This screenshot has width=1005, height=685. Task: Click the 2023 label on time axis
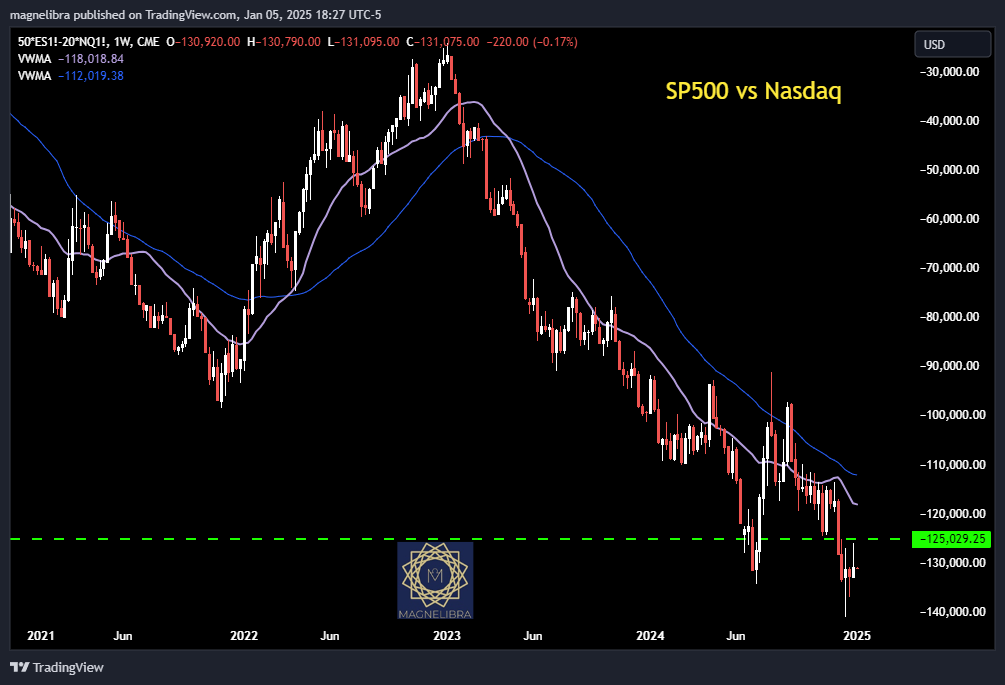click(x=447, y=636)
